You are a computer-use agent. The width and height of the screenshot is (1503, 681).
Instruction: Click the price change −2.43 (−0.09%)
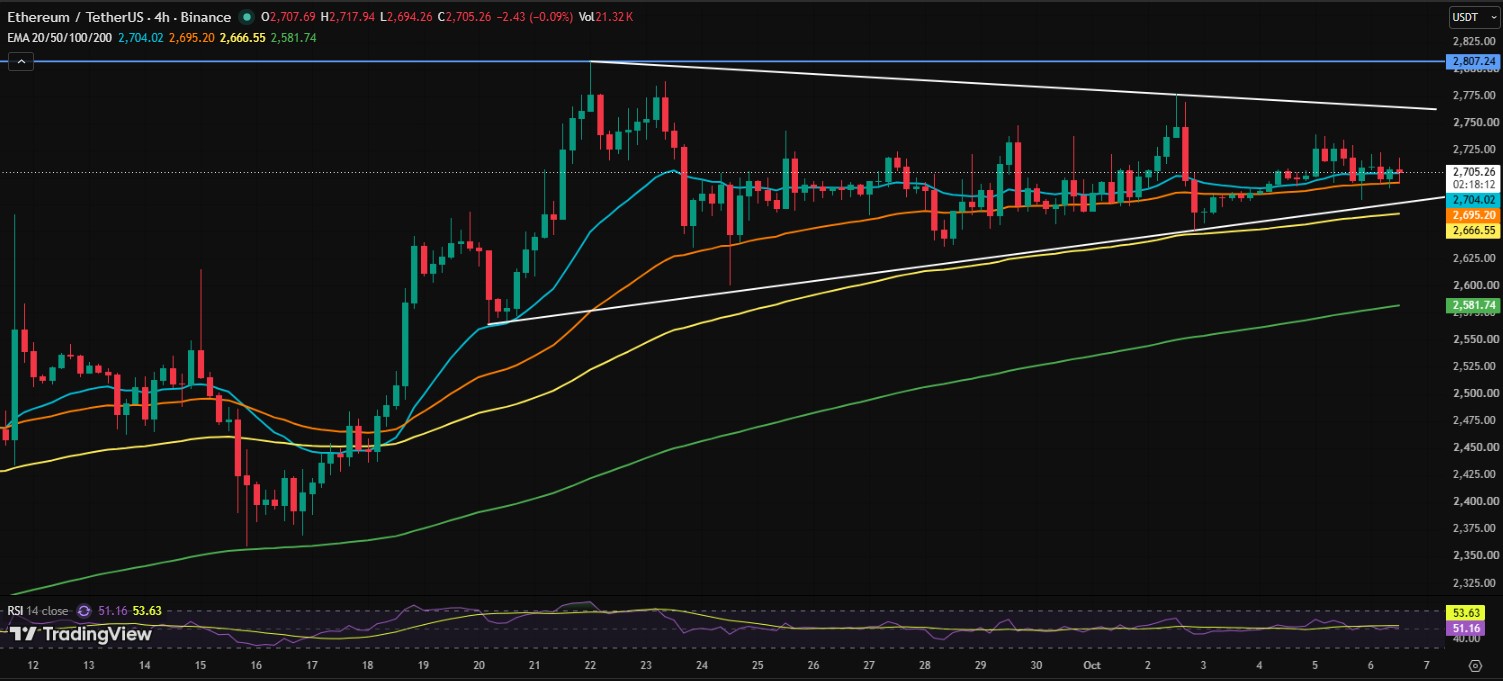tap(536, 17)
